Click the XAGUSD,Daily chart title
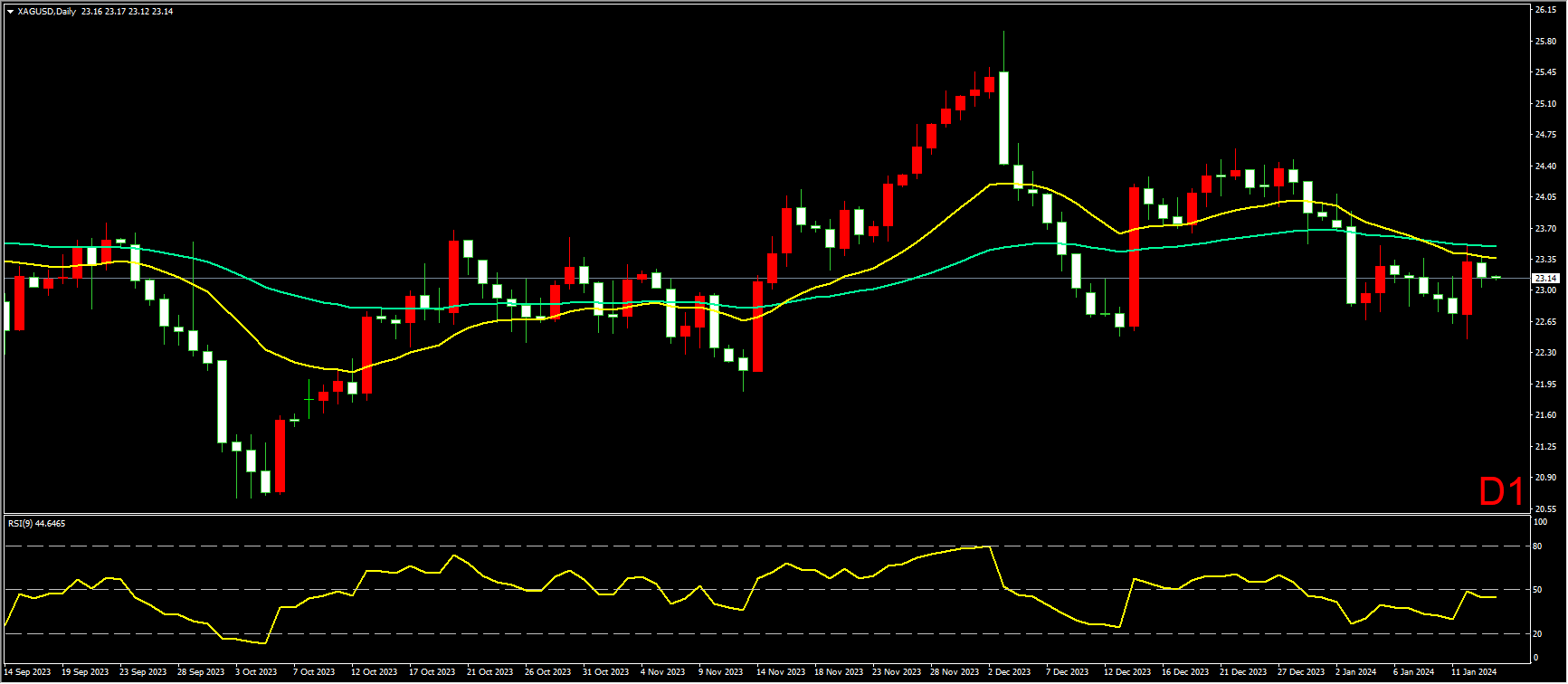This screenshot has height=684, width=1568. (46, 12)
